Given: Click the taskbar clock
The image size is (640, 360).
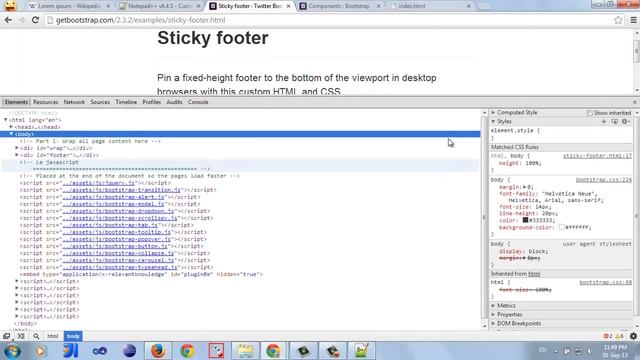Looking at the screenshot, I should click(x=616, y=351).
